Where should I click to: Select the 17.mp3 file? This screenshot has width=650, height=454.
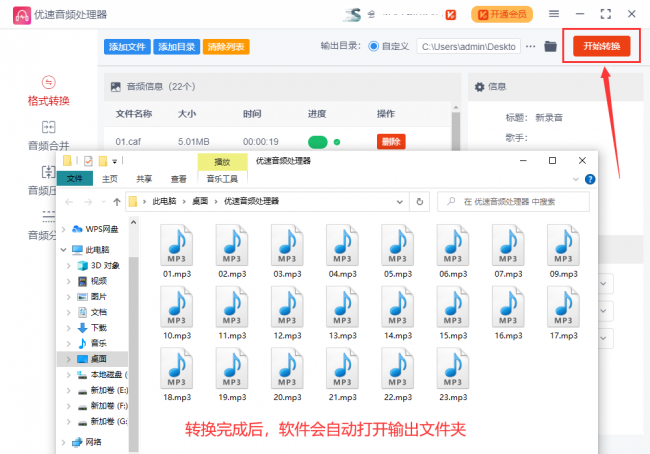tap(563, 313)
